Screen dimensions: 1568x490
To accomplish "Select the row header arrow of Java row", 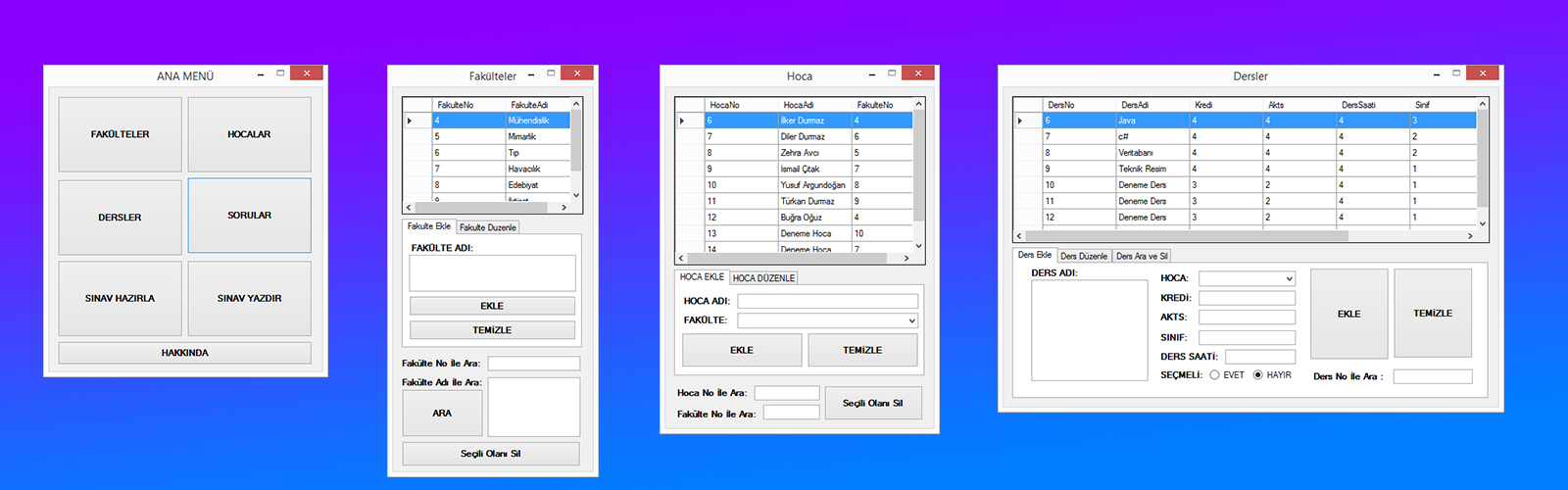I will click(1027, 121).
